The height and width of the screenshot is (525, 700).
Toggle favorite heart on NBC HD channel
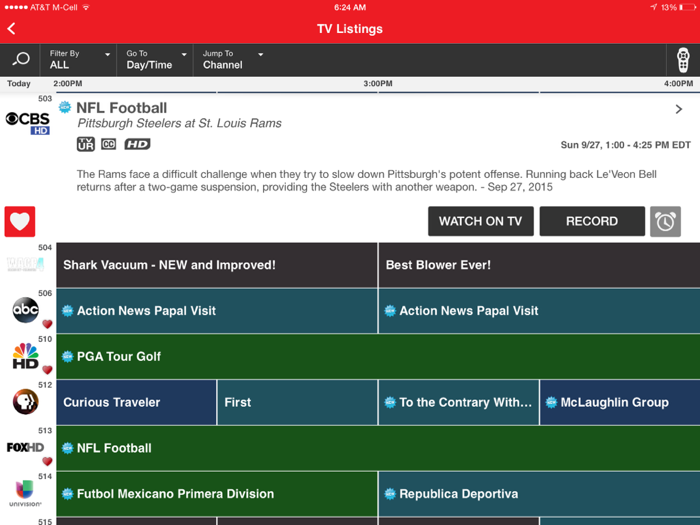coord(47,370)
